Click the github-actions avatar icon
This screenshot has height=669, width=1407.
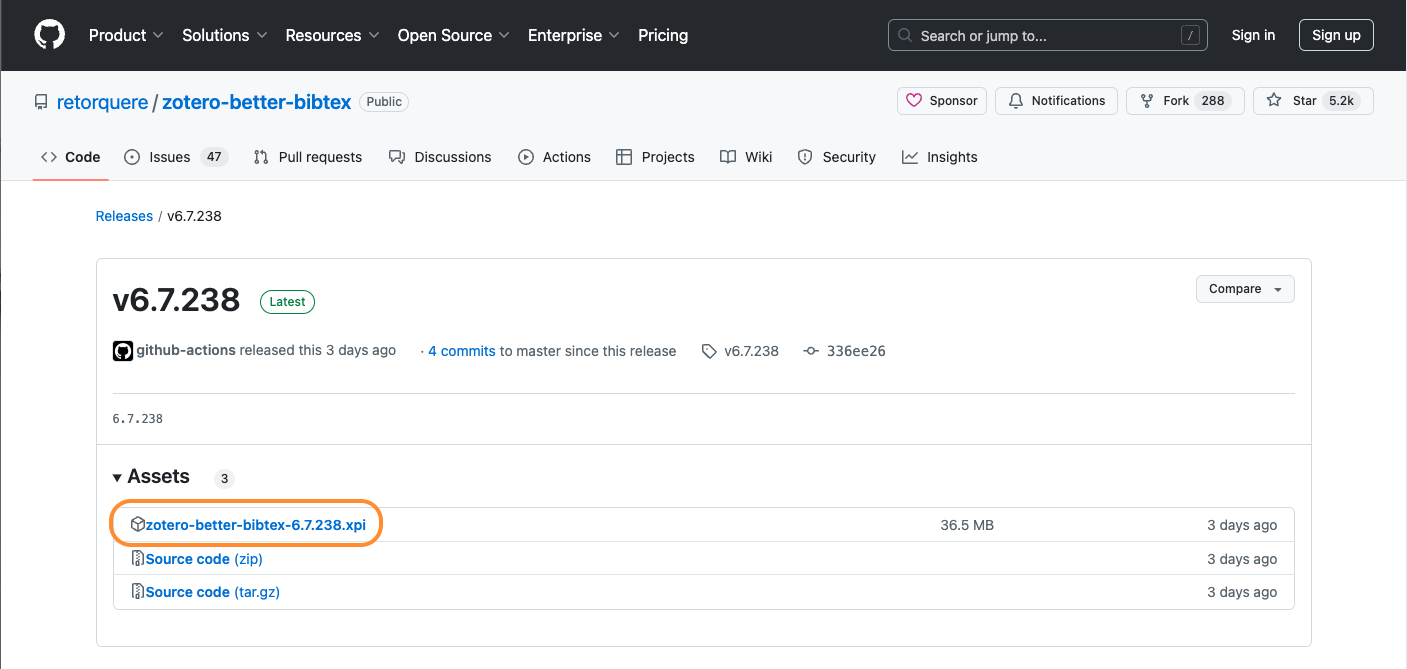(x=123, y=351)
